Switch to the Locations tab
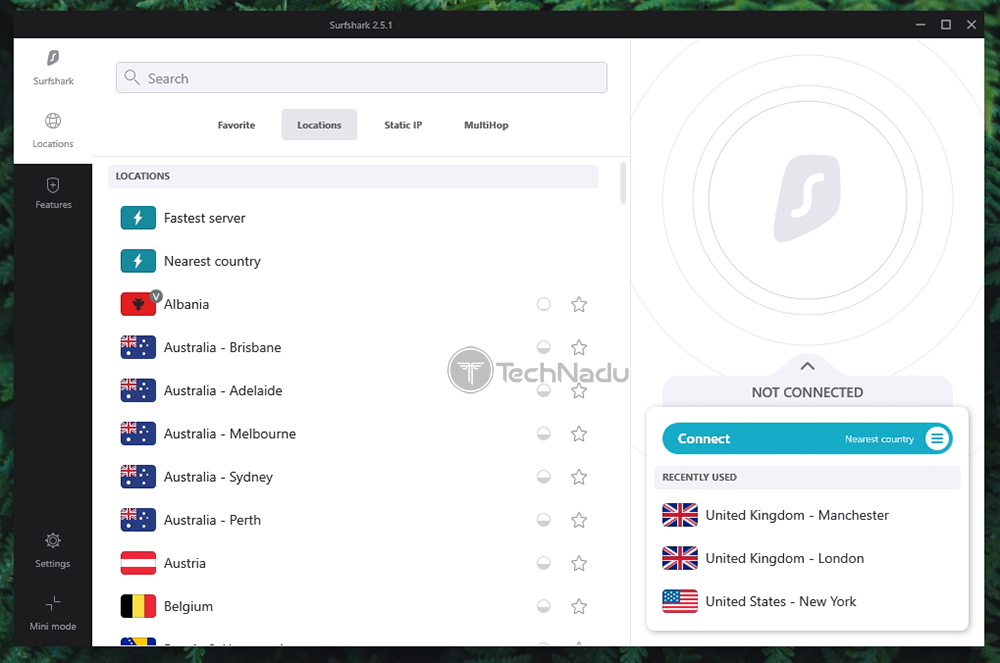The width and height of the screenshot is (1000, 663). click(319, 125)
